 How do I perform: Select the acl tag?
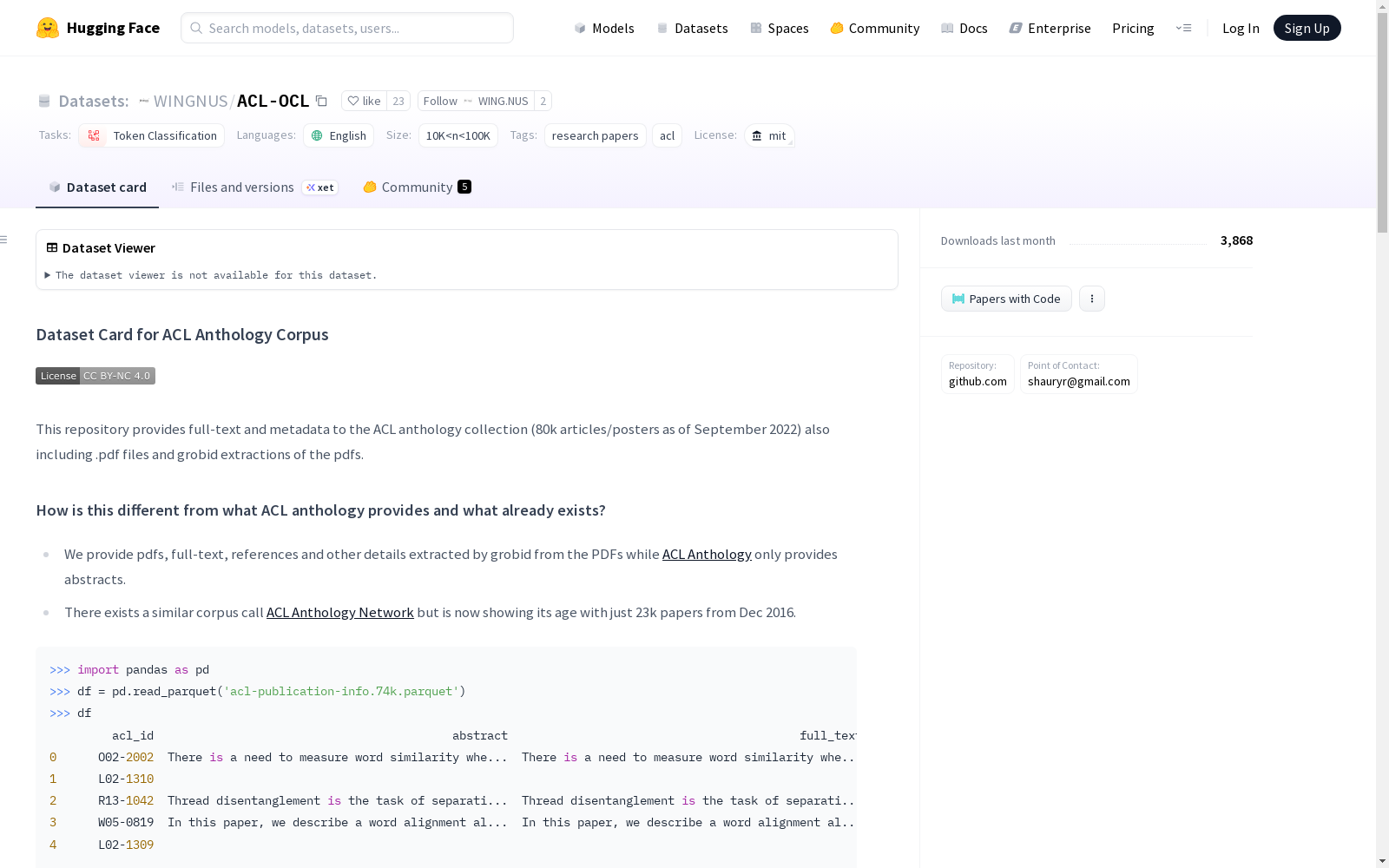tap(667, 135)
